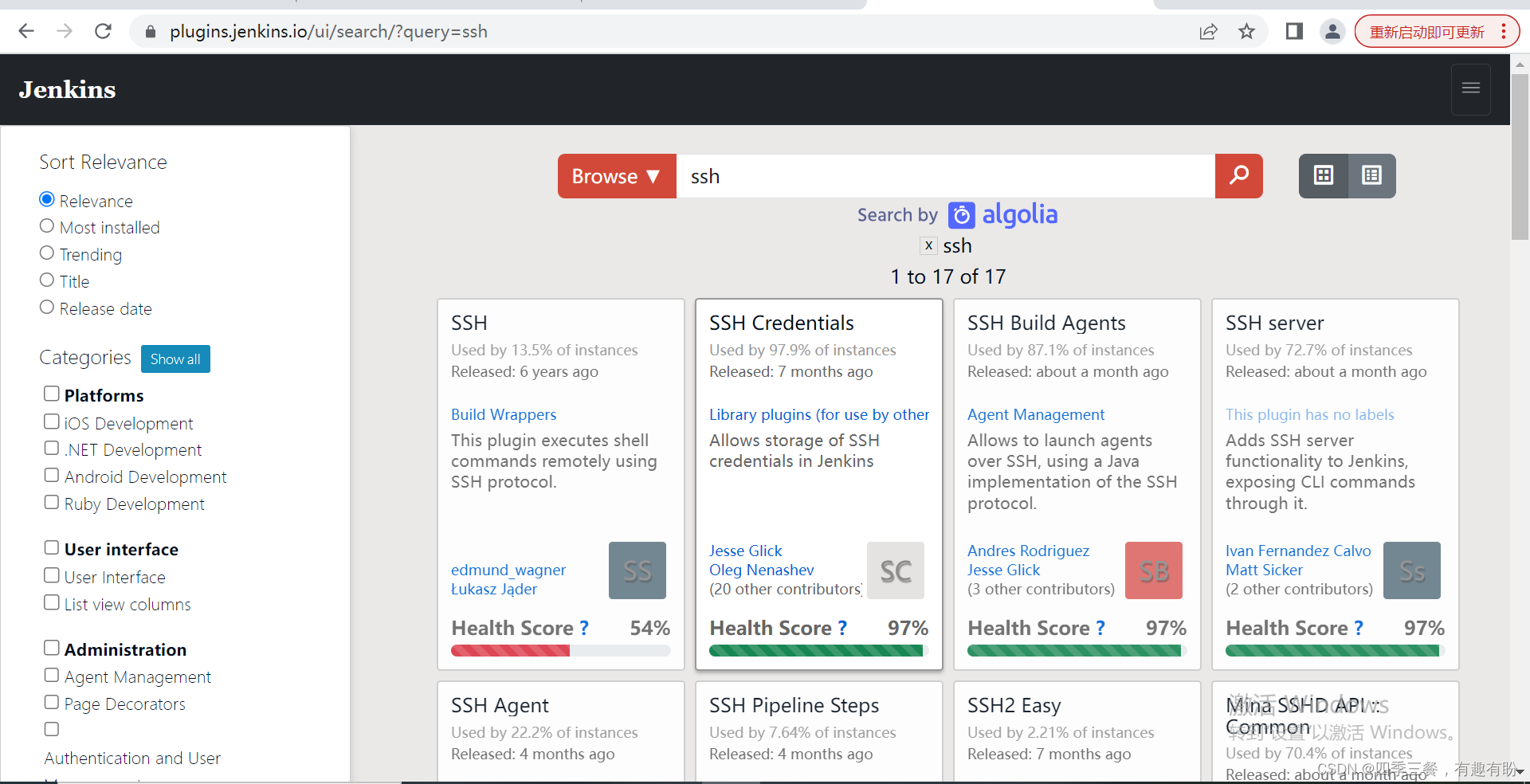Image resolution: width=1530 pixels, height=784 pixels.
Task: Open the Agent Management label in SSH Build Agents card
Action: (1036, 414)
